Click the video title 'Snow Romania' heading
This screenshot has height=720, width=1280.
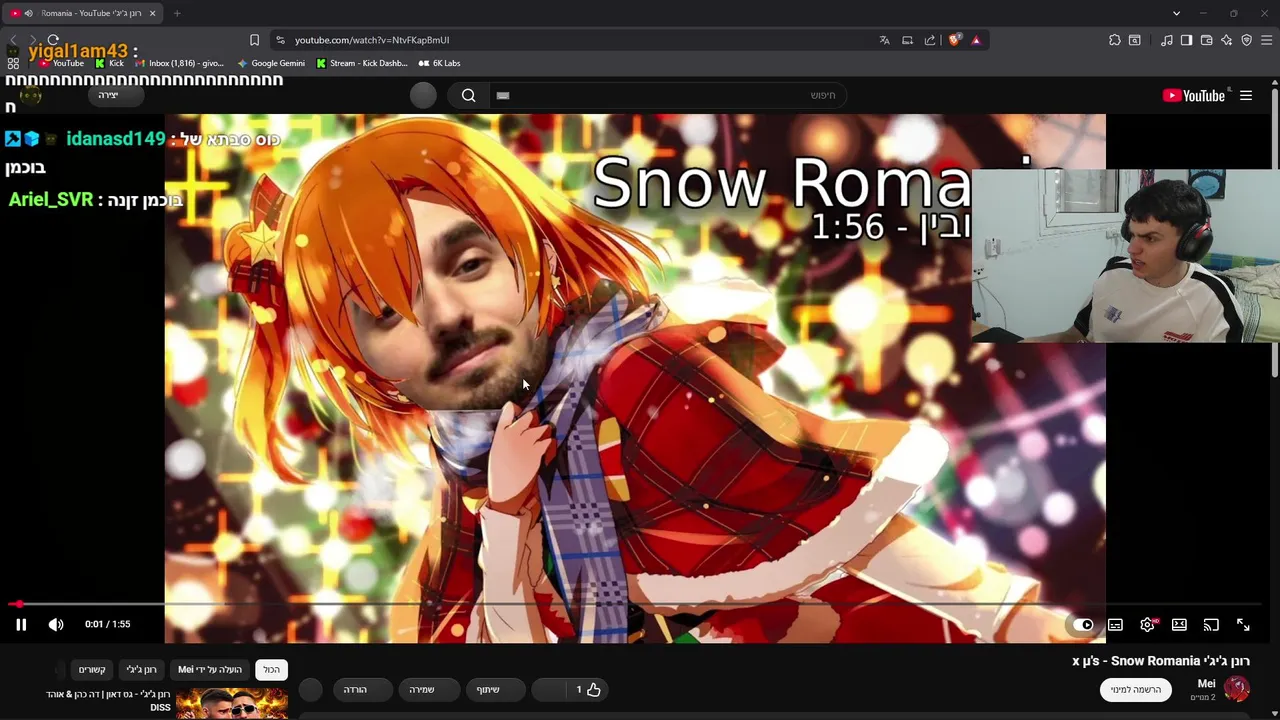coord(1160,661)
